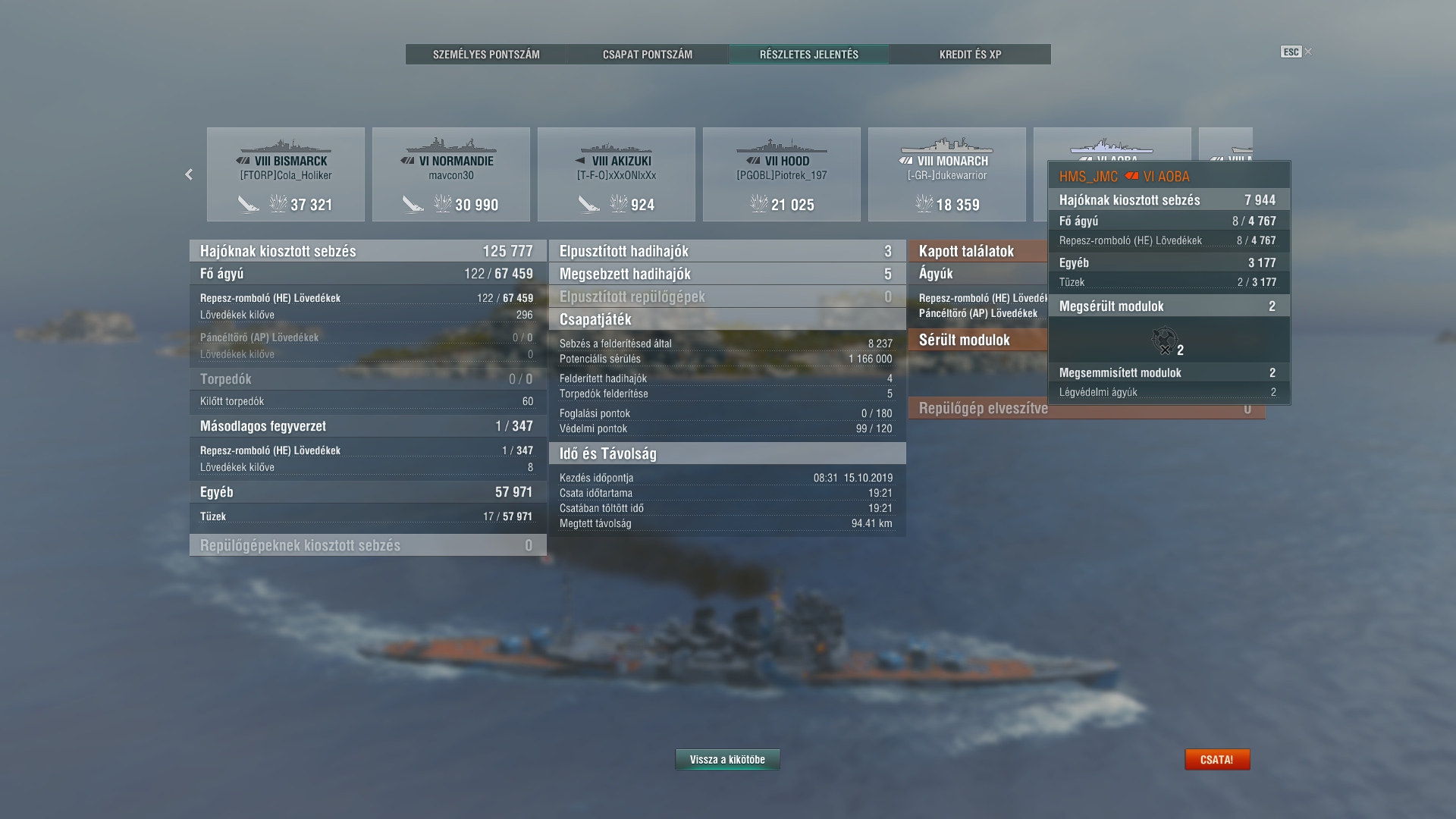This screenshot has width=1456, height=819.
Task: Expand the Torpedók section header
Action: (x=368, y=379)
